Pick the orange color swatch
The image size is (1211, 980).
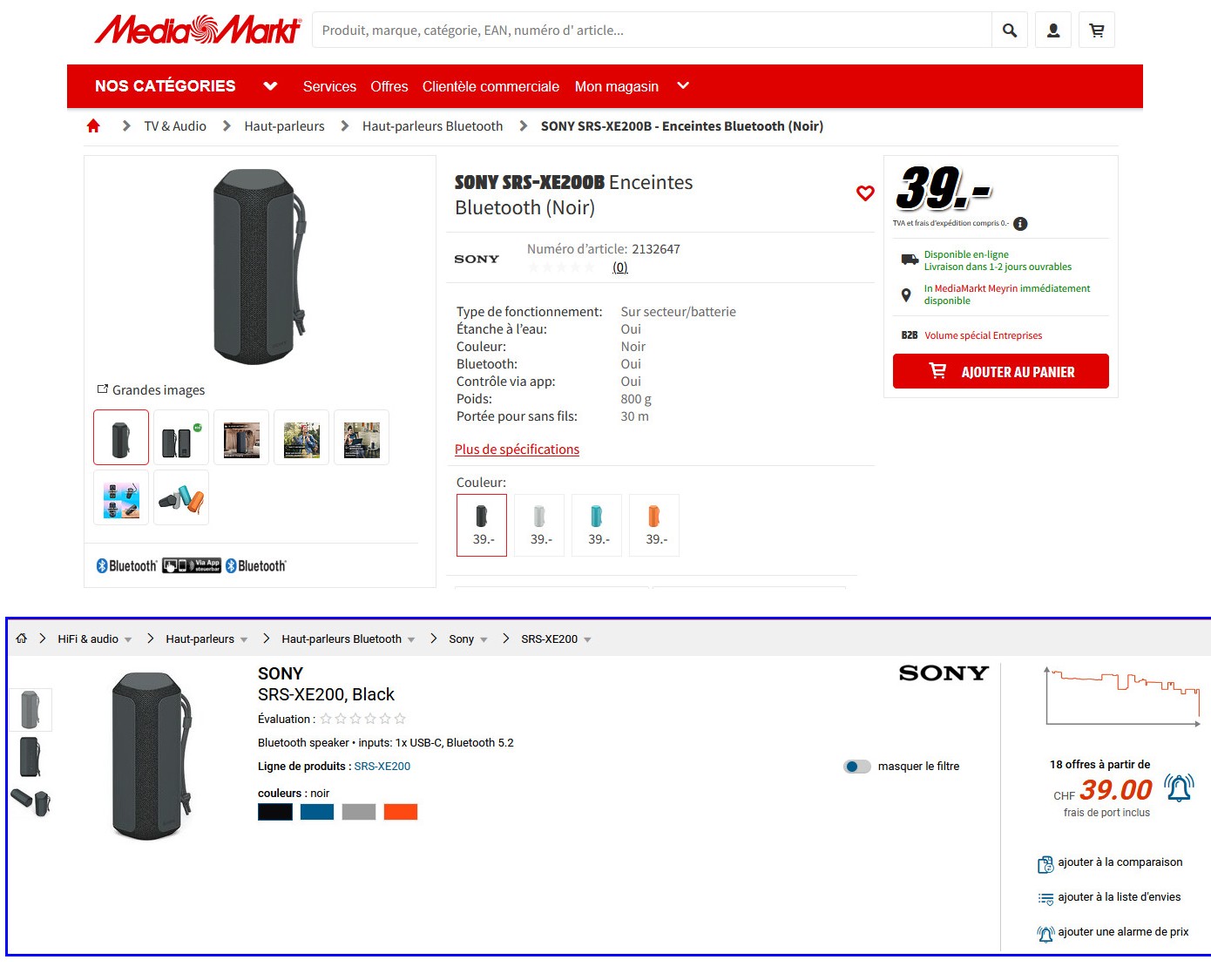point(401,812)
